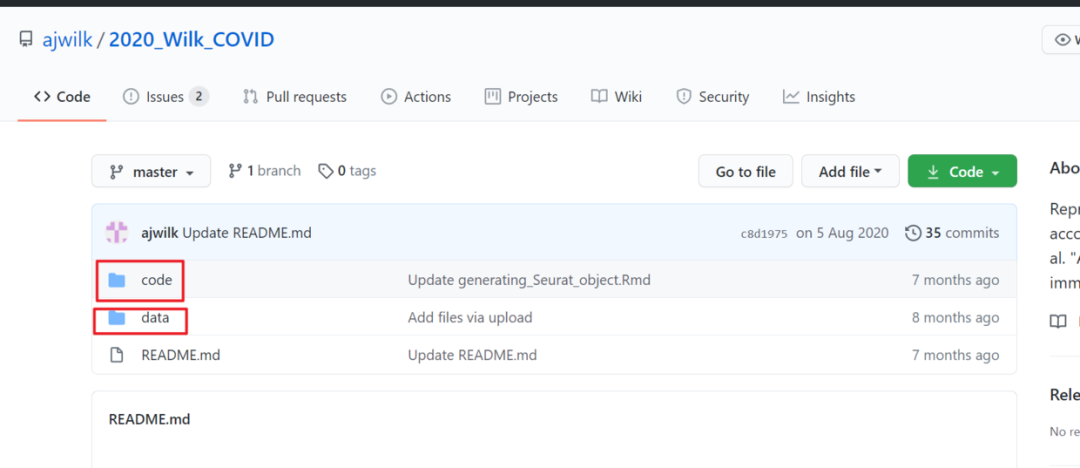Open the 2020_Wilk_COVID repository link

pyautogui.click(x=191, y=40)
